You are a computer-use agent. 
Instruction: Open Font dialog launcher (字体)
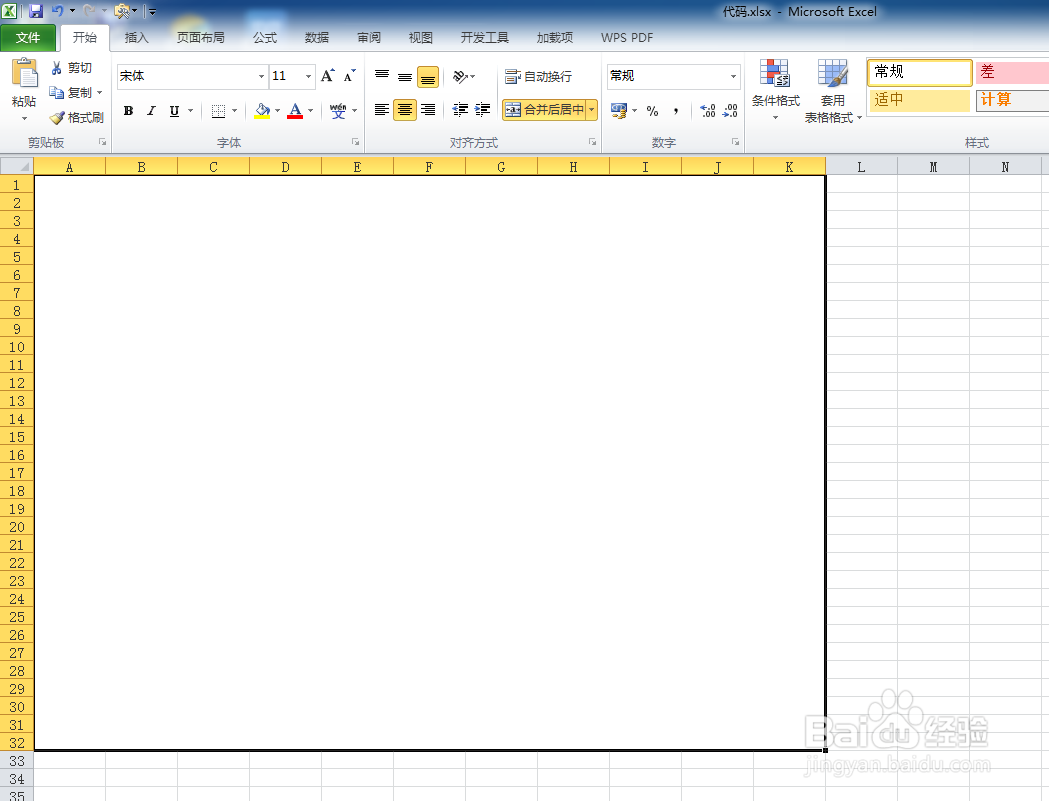click(x=355, y=142)
